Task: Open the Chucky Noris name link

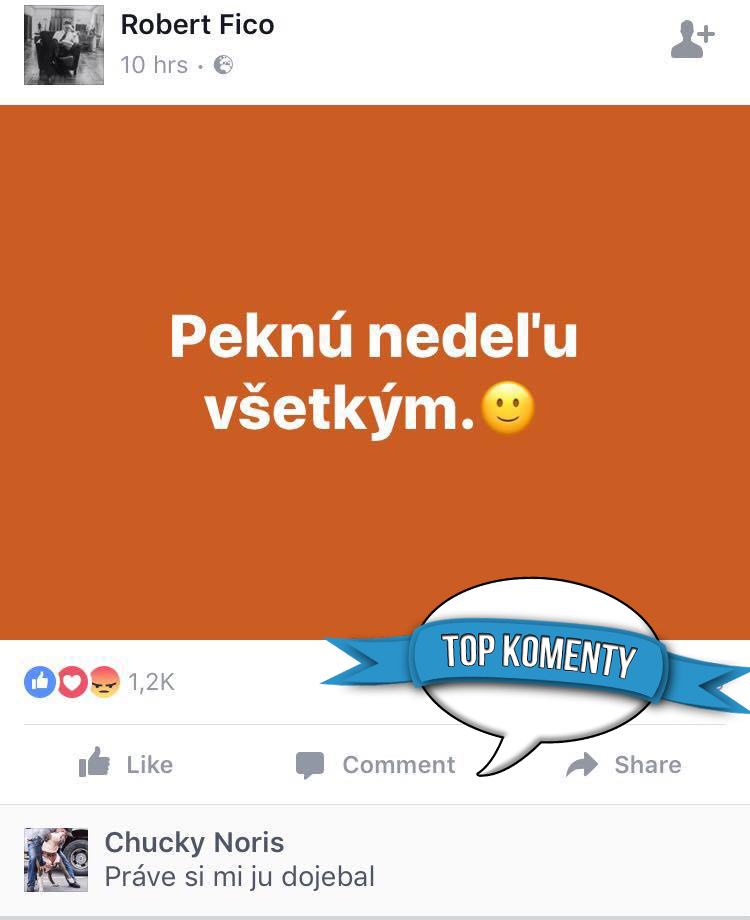Action: (x=194, y=843)
